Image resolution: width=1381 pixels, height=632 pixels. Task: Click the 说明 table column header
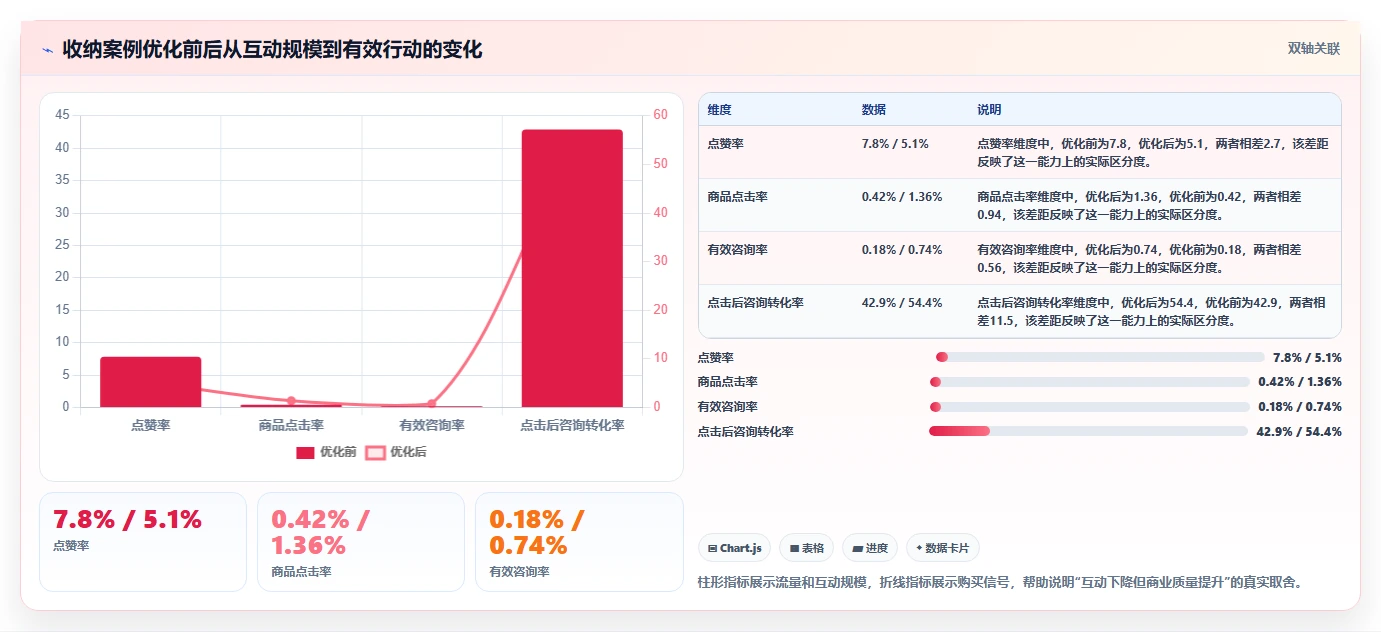click(x=989, y=110)
